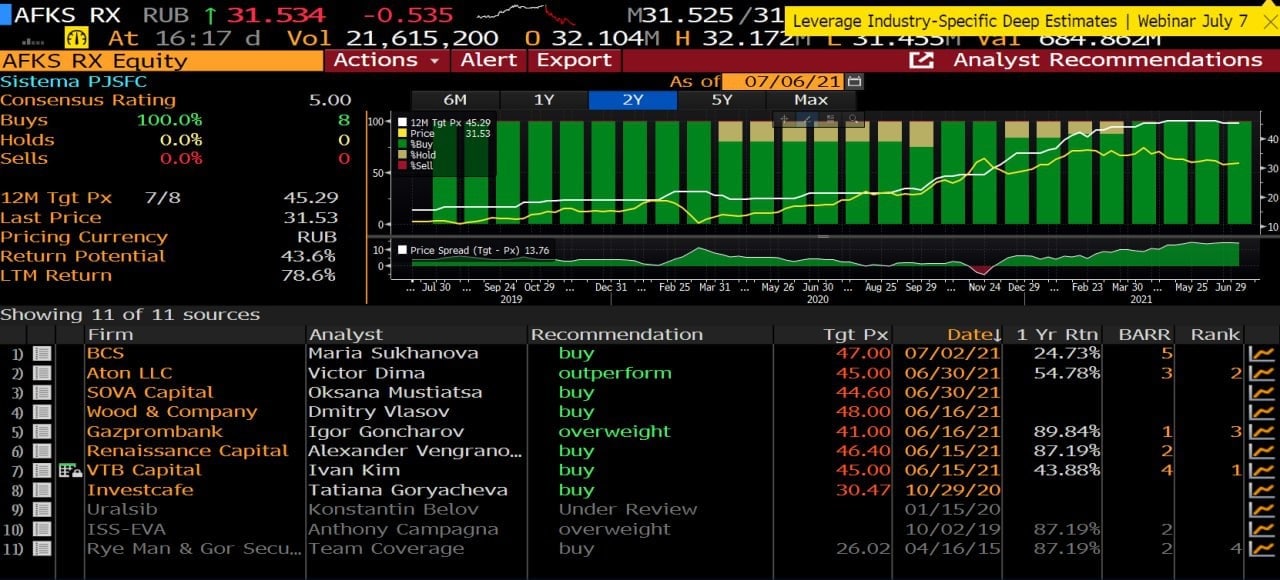Open the chart icon for SOVA Capital row
The width and height of the screenshot is (1280, 580).
tap(1262, 392)
